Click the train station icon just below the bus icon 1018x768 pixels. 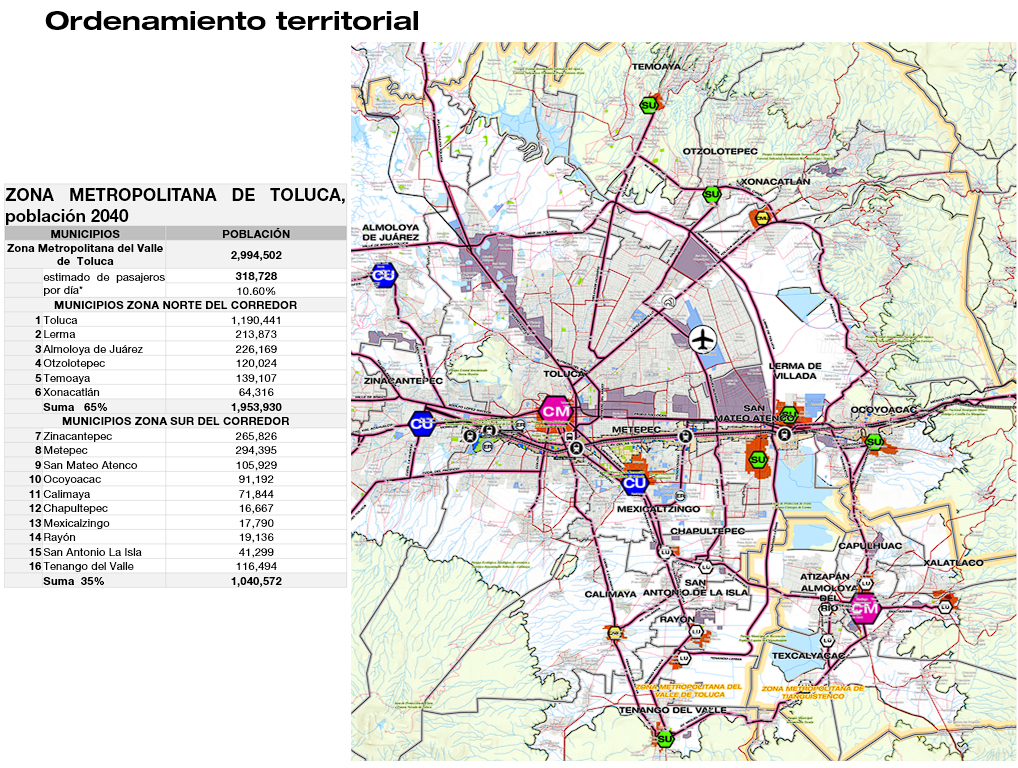point(575,447)
